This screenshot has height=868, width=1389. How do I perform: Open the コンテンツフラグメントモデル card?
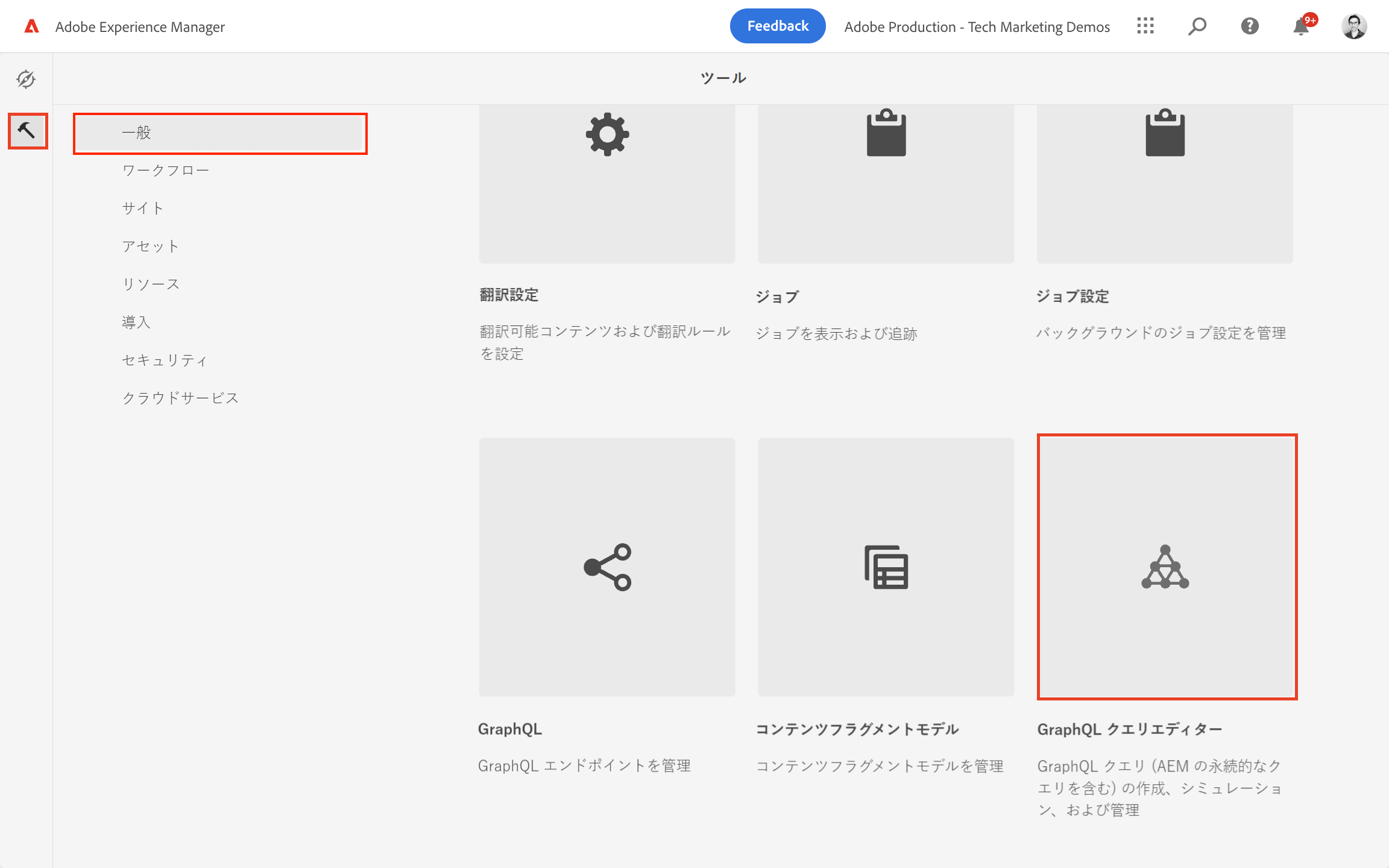886,567
